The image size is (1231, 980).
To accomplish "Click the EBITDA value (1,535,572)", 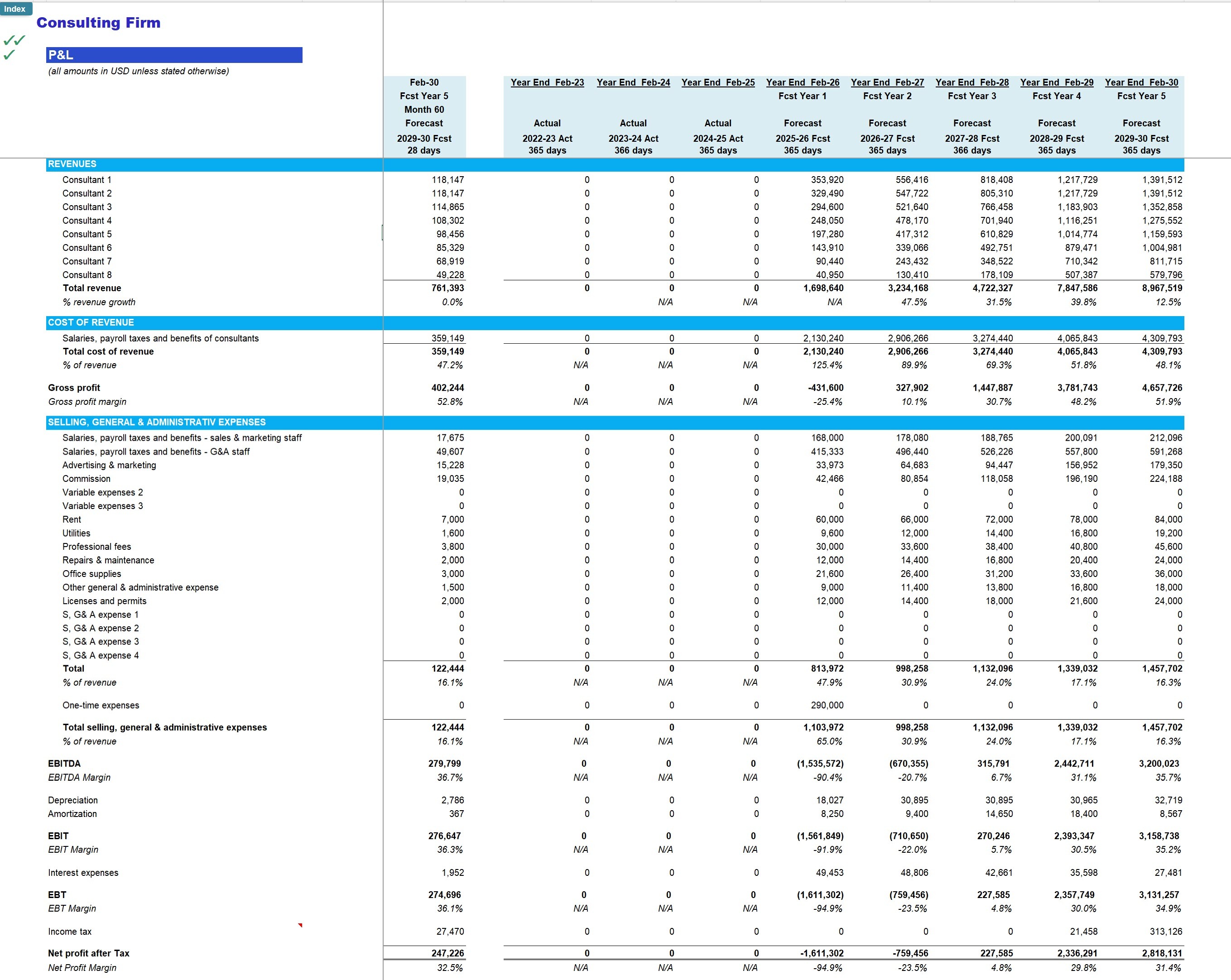I will (820, 764).
